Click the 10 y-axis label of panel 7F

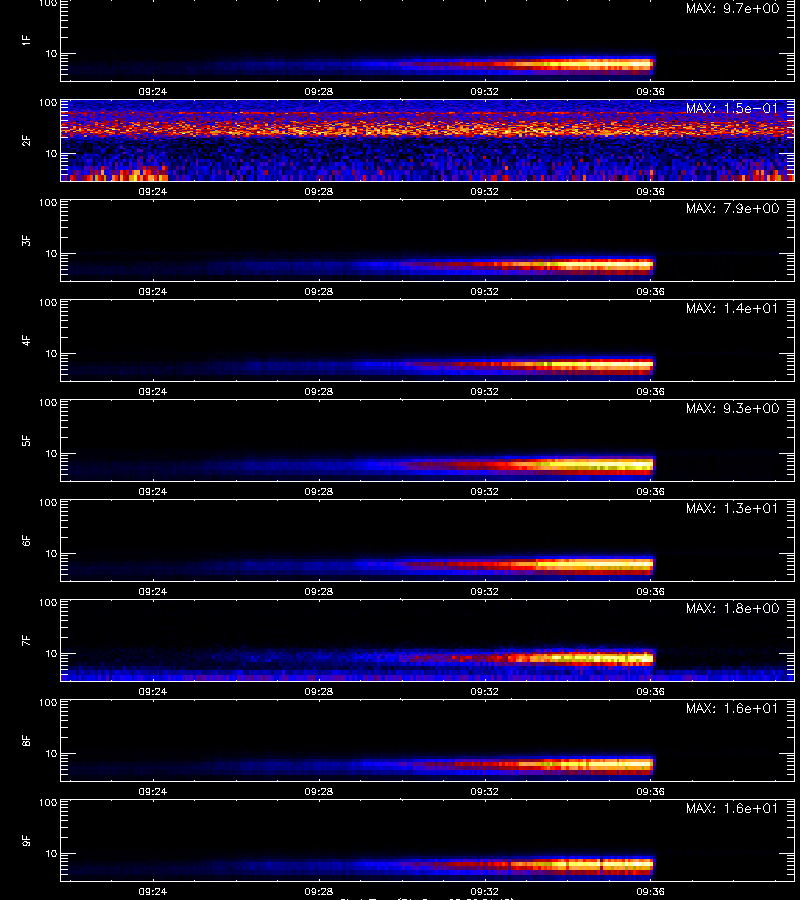click(51, 653)
